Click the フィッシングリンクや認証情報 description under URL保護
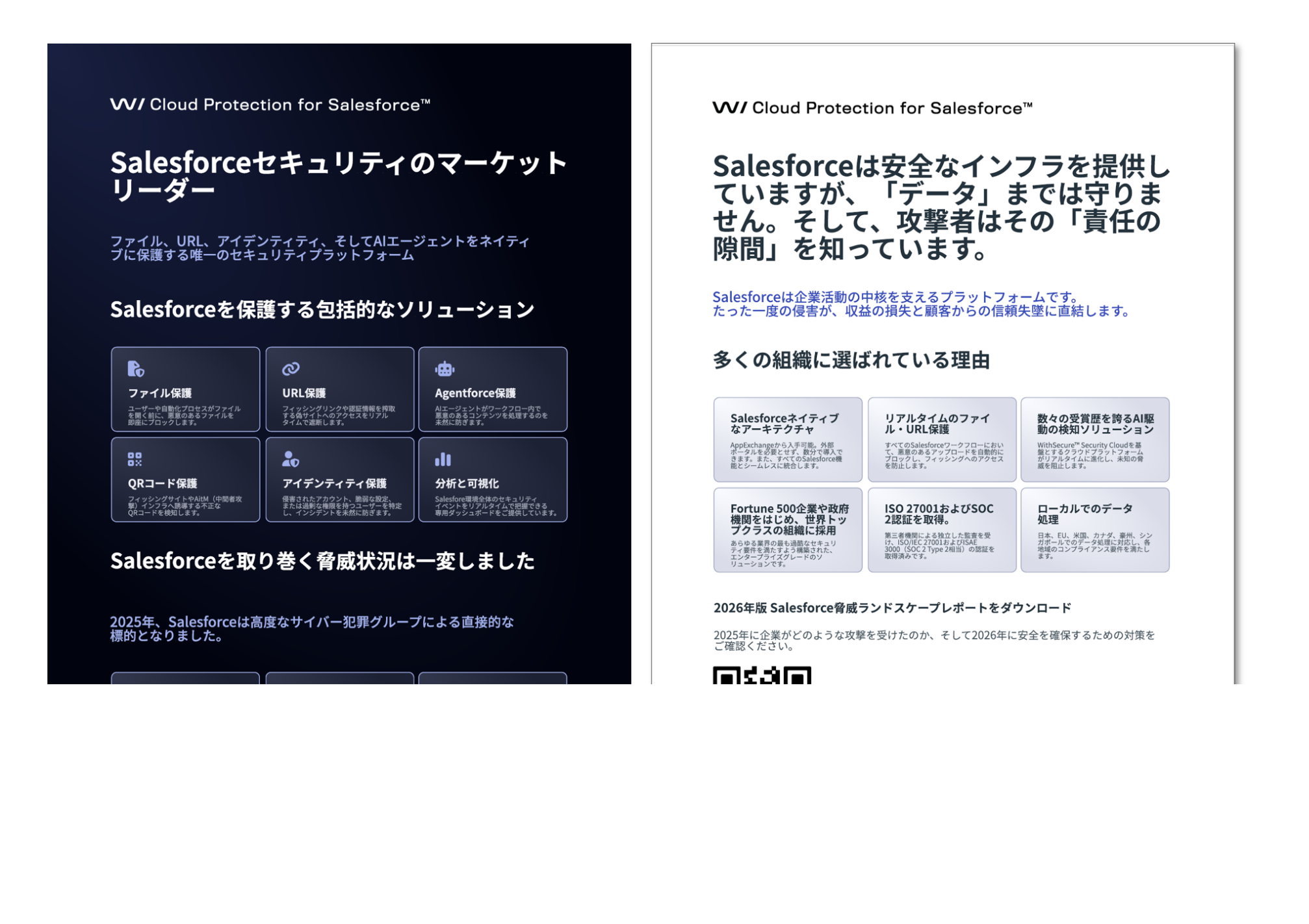The height and width of the screenshot is (924, 1309). pyautogui.click(x=338, y=416)
